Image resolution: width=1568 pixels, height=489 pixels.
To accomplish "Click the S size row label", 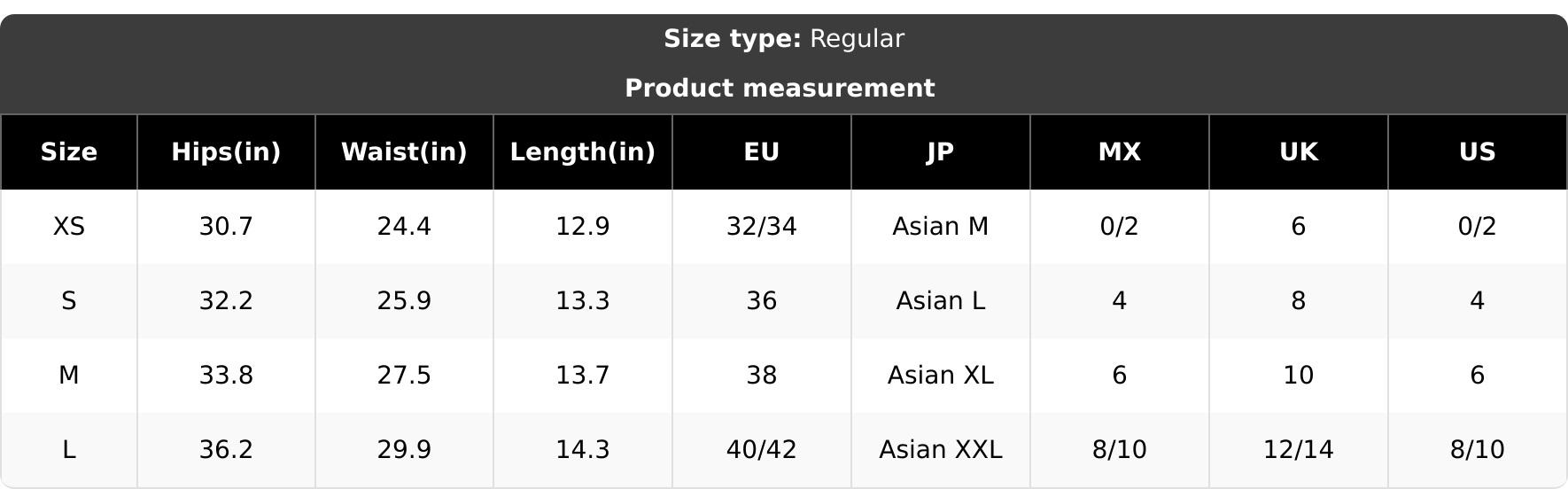I will [x=69, y=301].
